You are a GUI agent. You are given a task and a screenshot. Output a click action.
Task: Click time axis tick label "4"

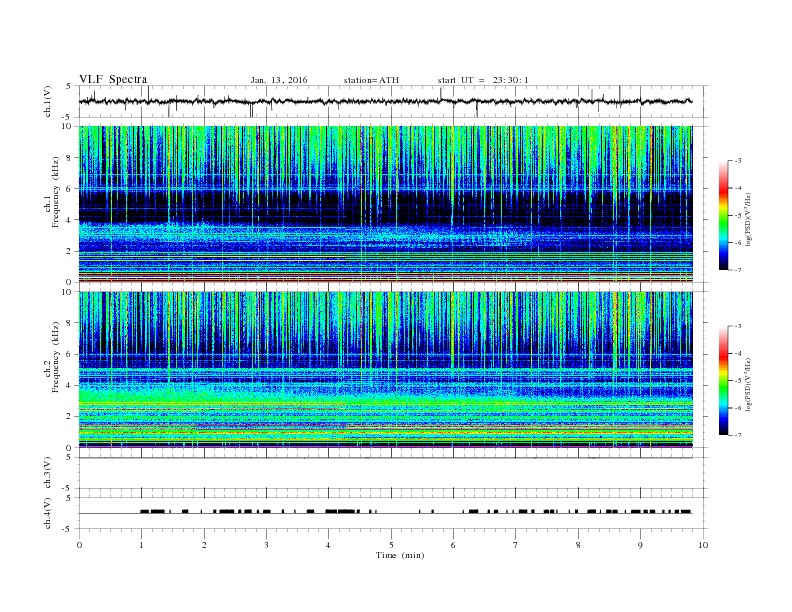coord(329,545)
